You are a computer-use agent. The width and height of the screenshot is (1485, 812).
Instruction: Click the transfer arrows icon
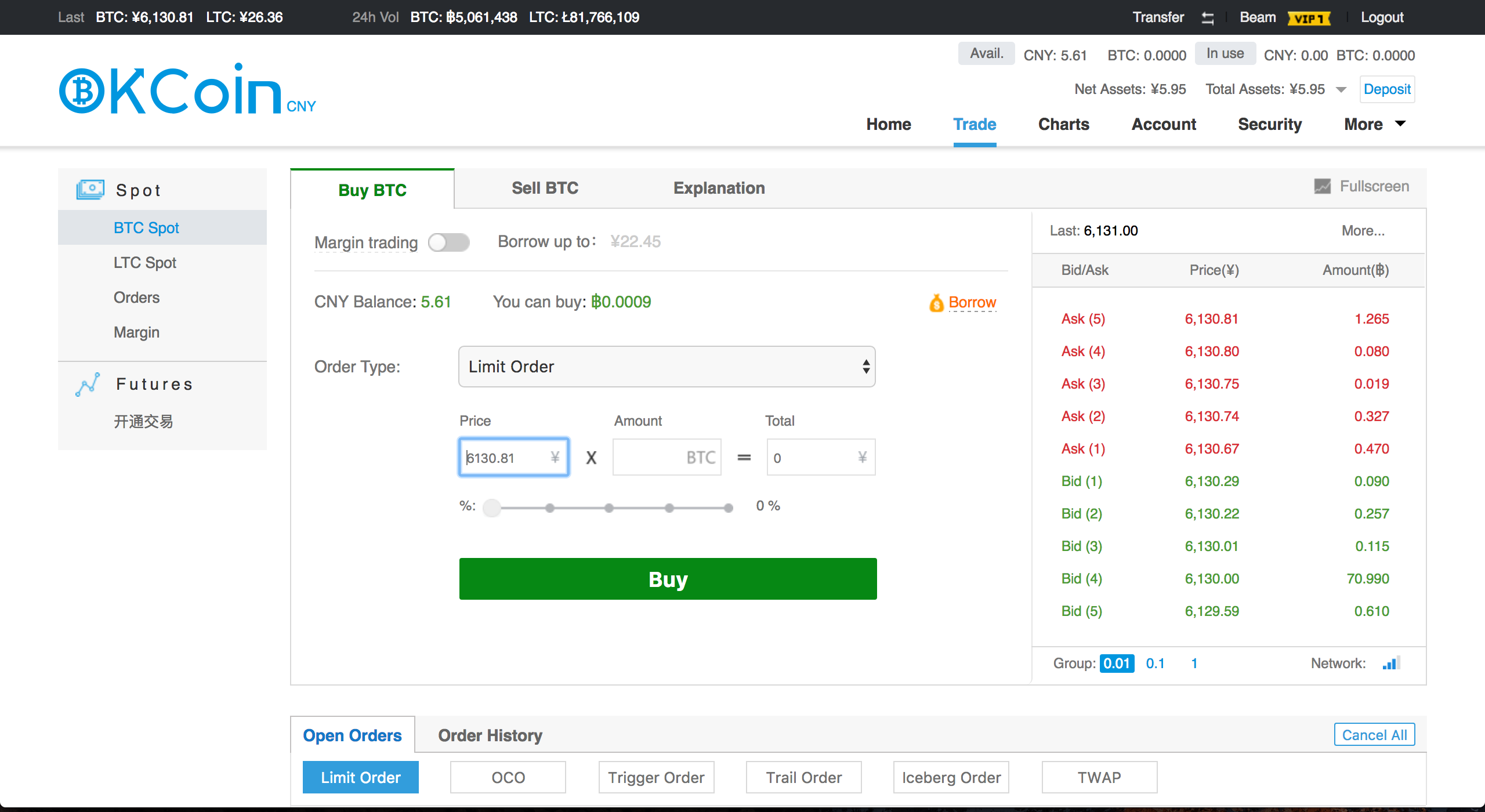pos(1208,18)
